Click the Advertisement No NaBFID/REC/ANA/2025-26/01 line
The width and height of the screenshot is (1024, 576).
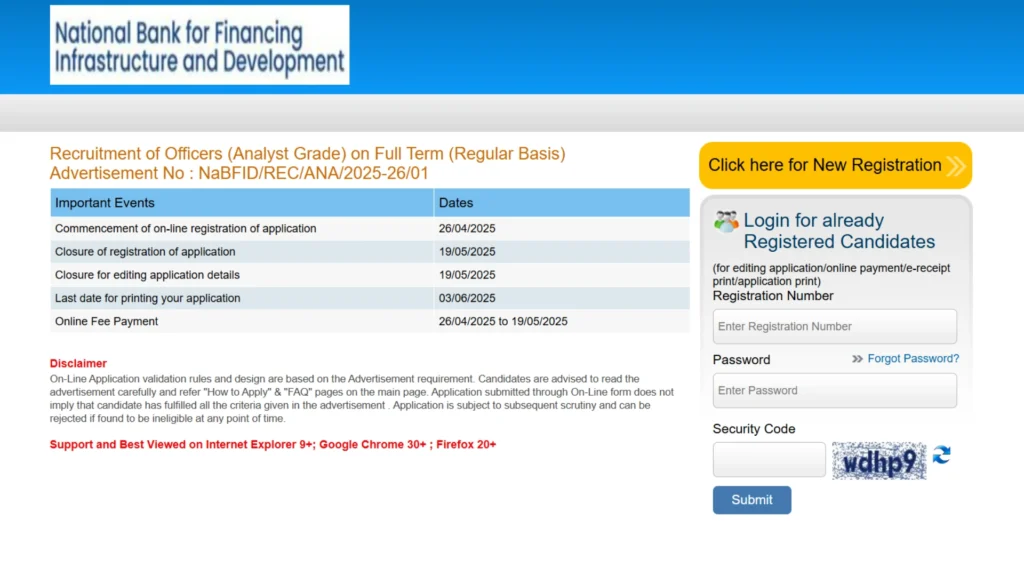click(x=239, y=173)
